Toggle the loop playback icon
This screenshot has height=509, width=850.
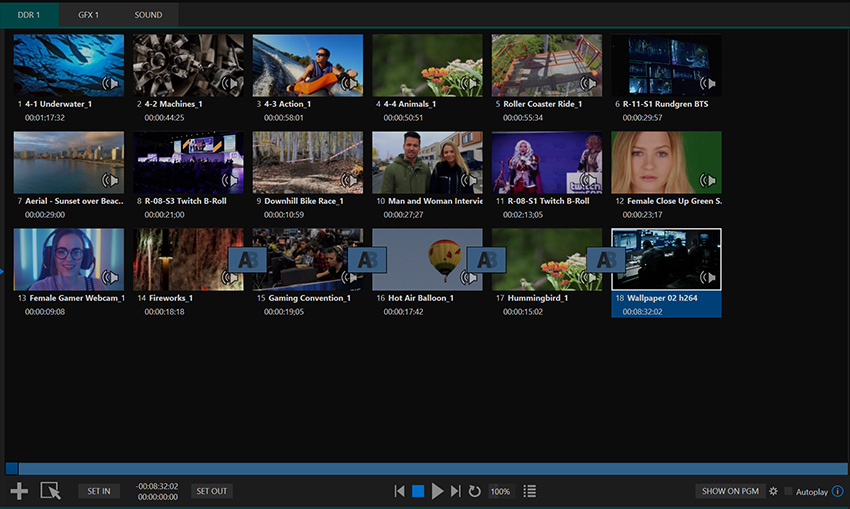(x=474, y=491)
